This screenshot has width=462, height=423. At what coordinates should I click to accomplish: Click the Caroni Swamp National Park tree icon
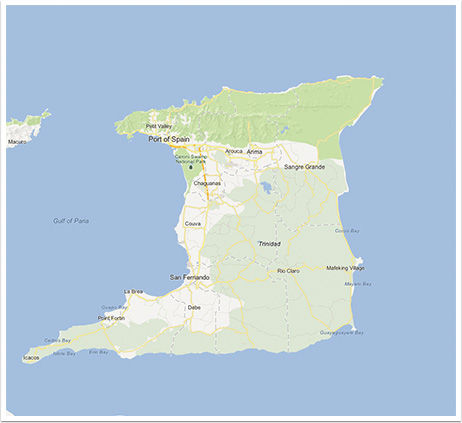point(191,167)
